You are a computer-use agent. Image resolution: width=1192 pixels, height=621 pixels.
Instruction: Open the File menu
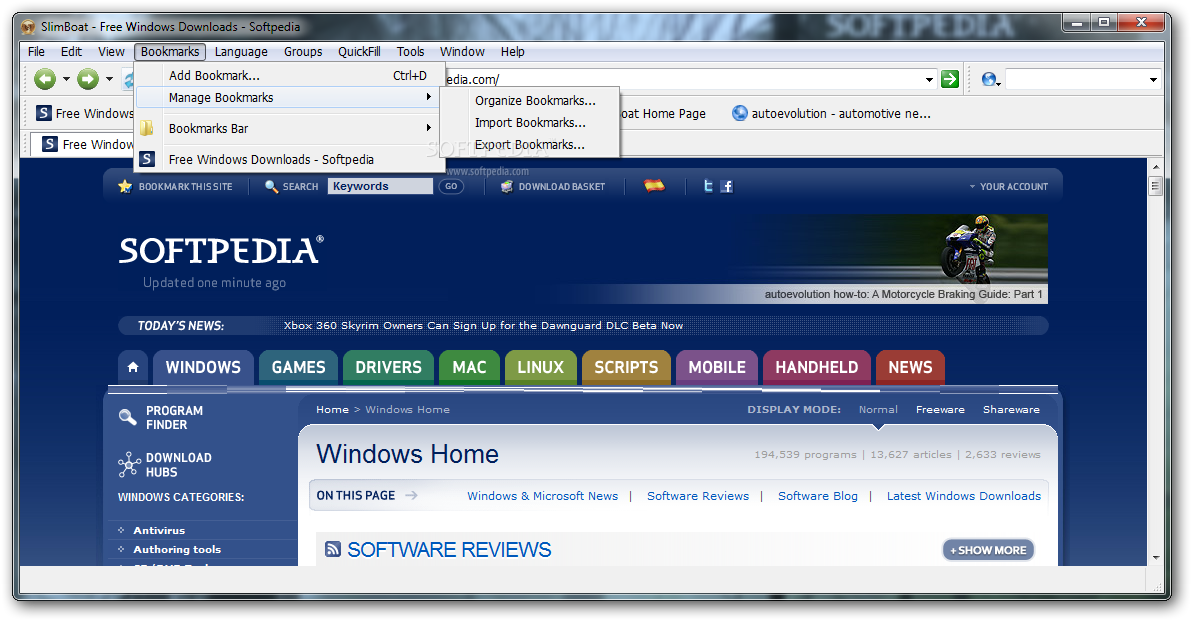pyautogui.click(x=36, y=52)
